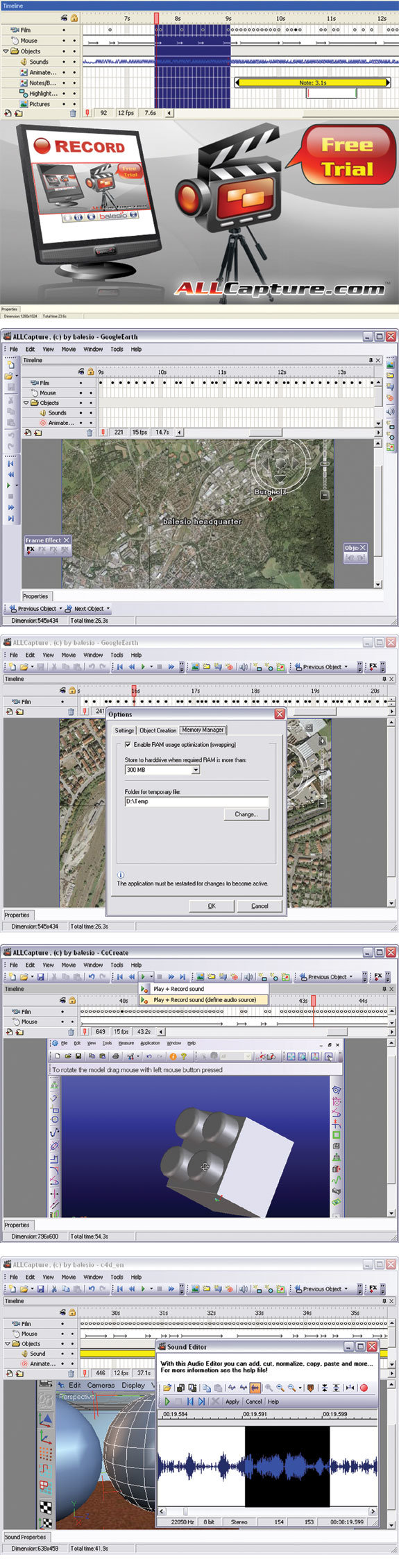
Task: Toggle Sounds row first dot in top Timeline panel
Action: point(64,62)
